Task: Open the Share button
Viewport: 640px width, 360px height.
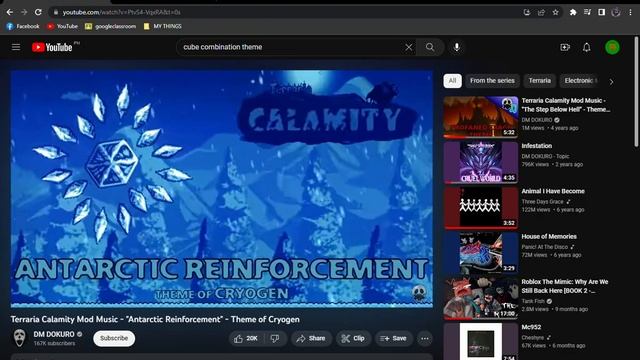Action: pos(311,338)
